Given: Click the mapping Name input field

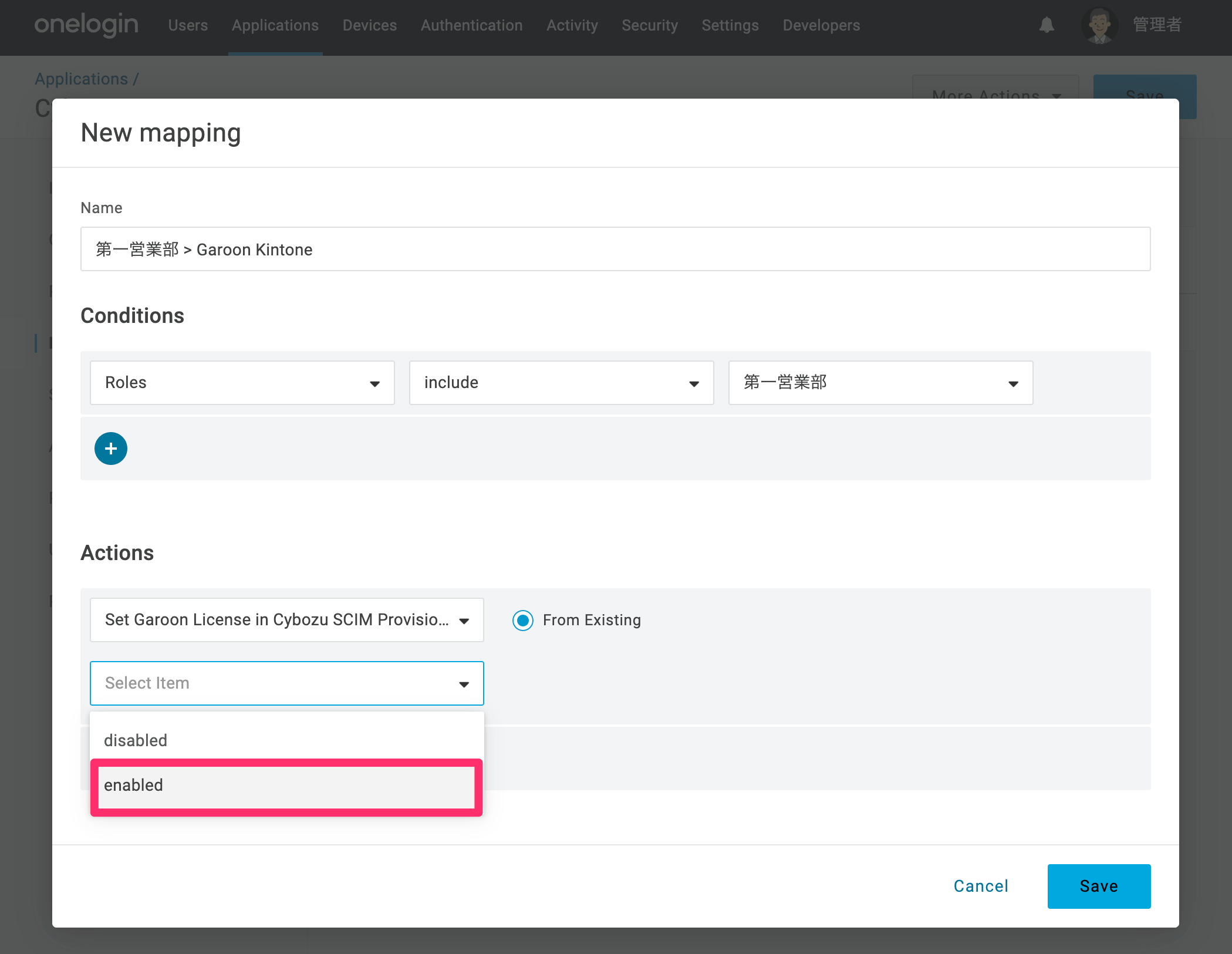Looking at the screenshot, I should 615,249.
